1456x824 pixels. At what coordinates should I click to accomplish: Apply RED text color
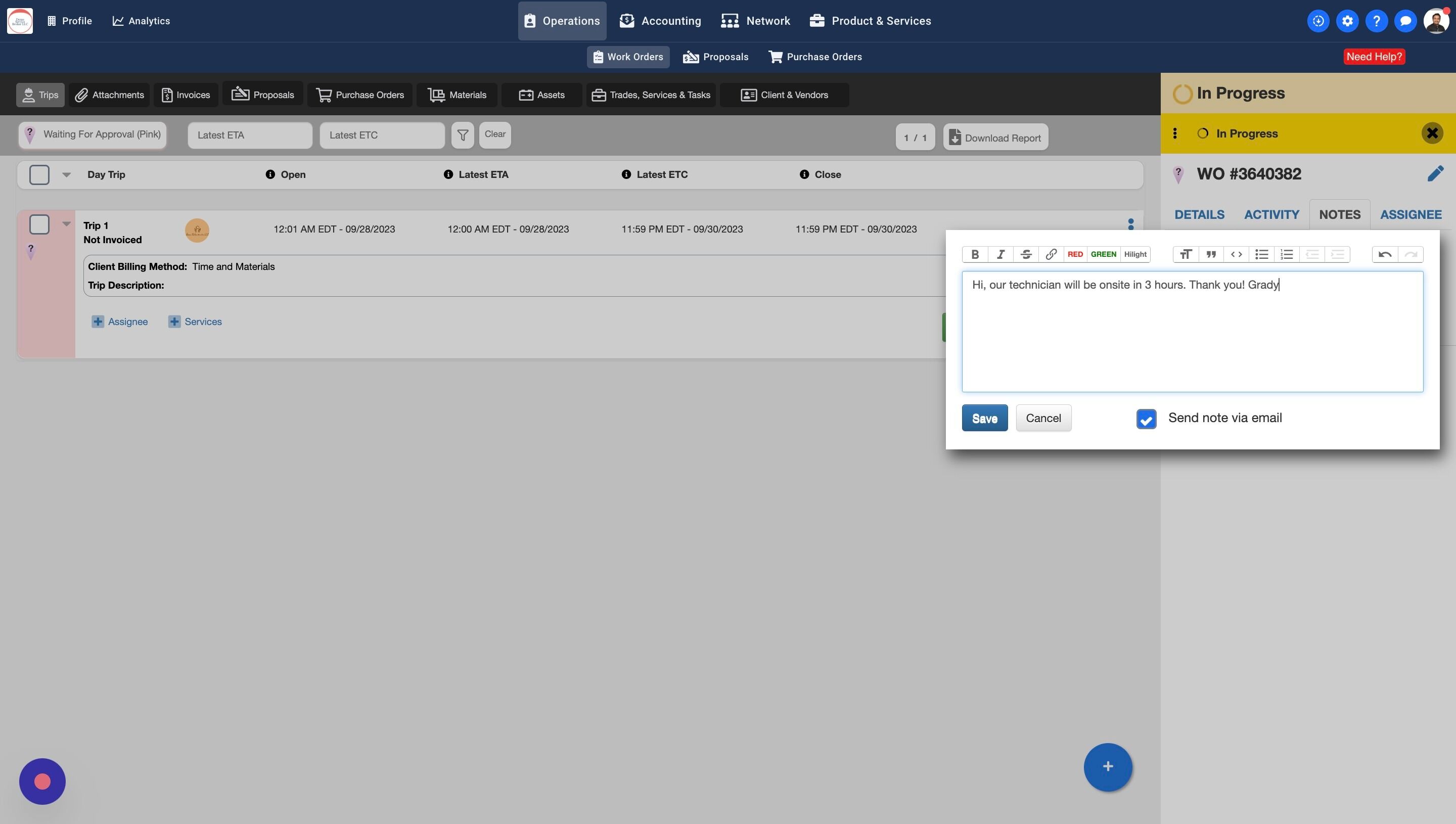[x=1075, y=255]
